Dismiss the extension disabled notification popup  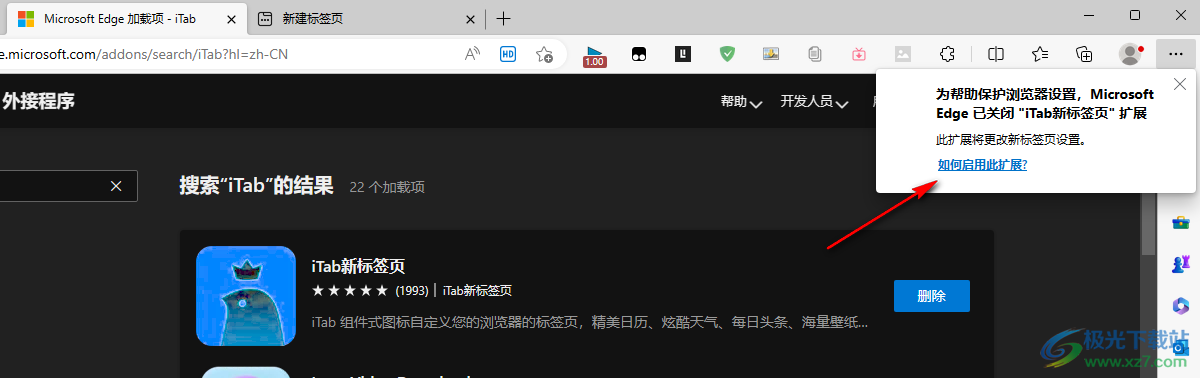1180,84
